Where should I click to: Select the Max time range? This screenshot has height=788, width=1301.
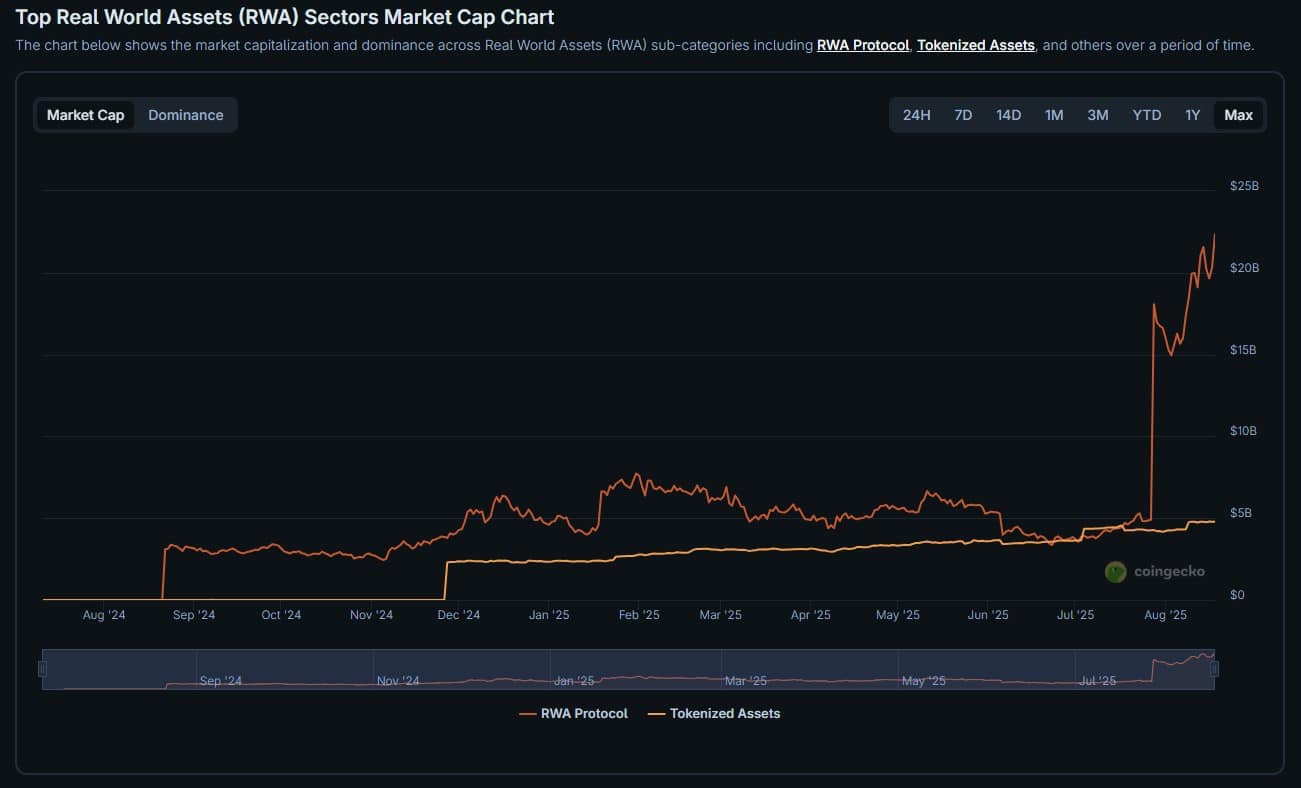[x=1238, y=114]
